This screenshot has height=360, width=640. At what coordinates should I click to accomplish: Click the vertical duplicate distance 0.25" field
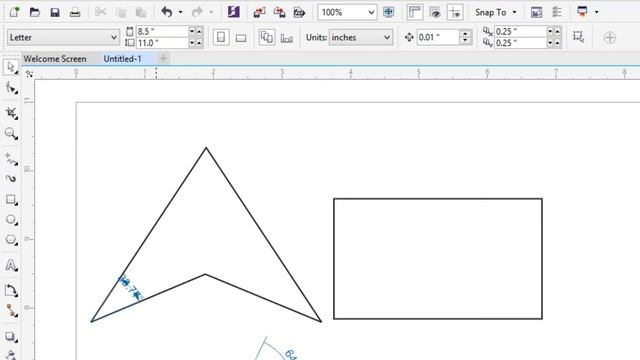(520, 43)
